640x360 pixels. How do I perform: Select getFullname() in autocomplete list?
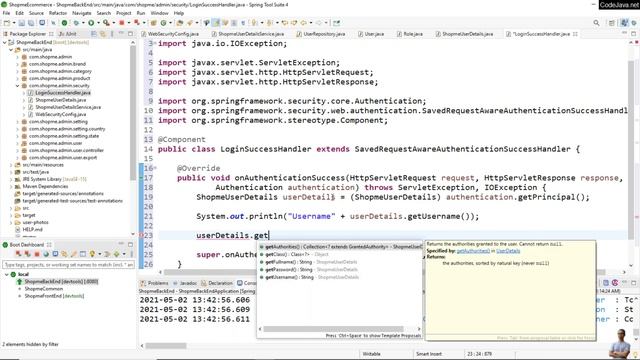pos(341,262)
